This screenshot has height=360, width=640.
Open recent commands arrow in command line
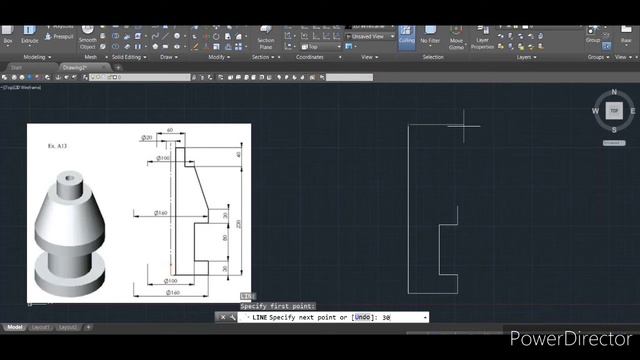coord(425,317)
